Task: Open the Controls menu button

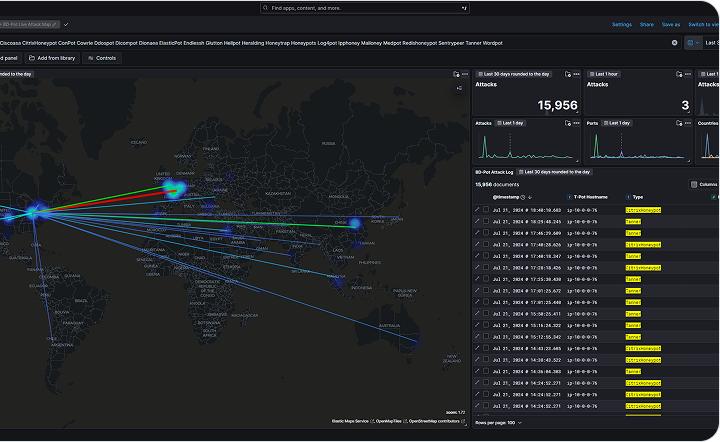Action: pyautogui.click(x=102, y=58)
